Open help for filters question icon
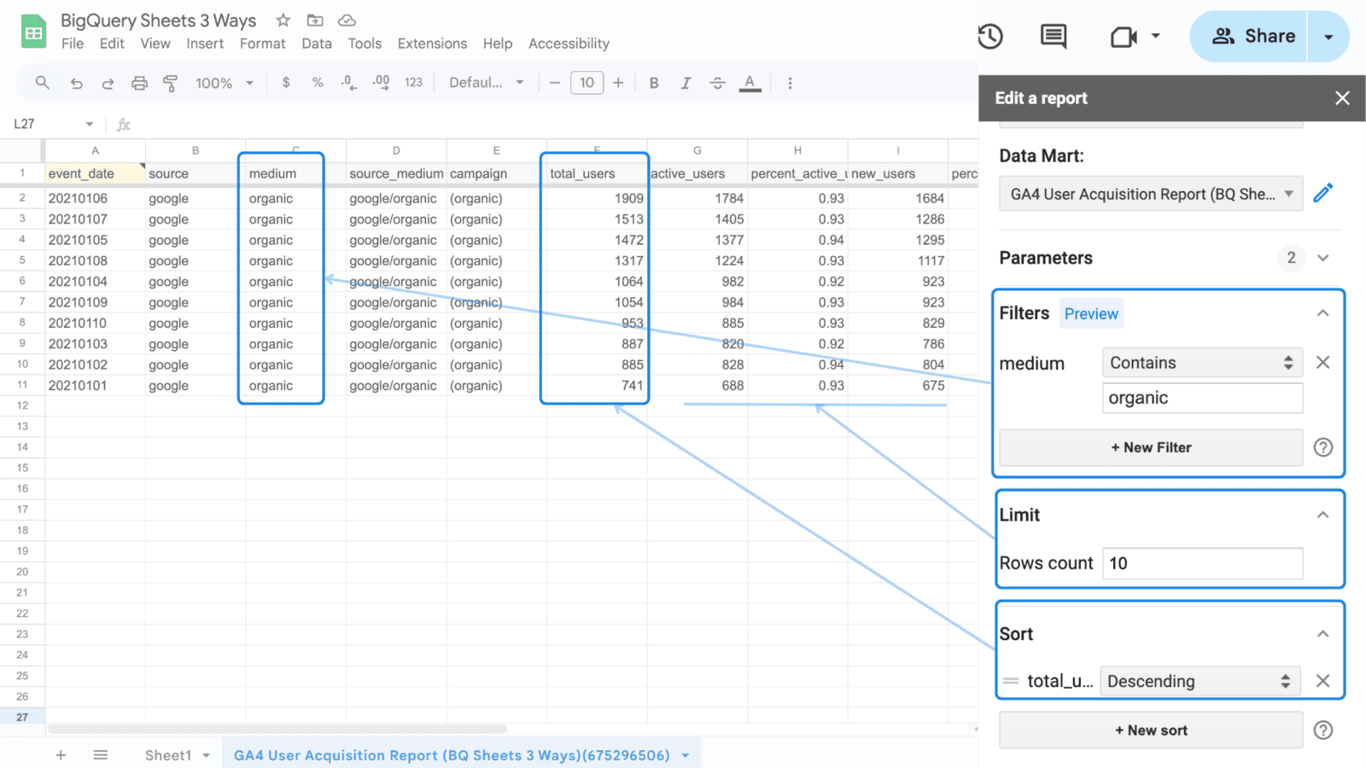 [x=1323, y=447]
